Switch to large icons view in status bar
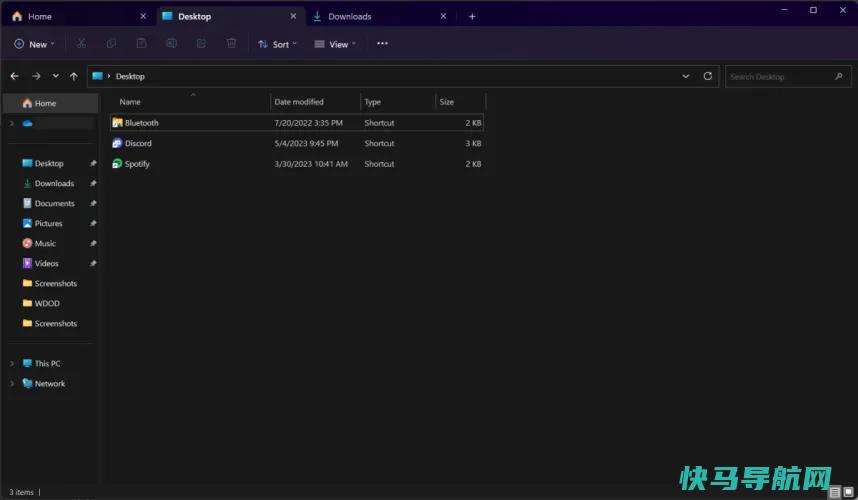The width and height of the screenshot is (858, 500). coord(848,492)
